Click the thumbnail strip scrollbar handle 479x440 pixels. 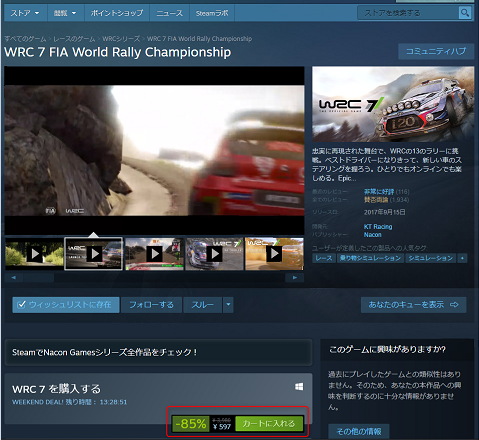coord(39,277)
